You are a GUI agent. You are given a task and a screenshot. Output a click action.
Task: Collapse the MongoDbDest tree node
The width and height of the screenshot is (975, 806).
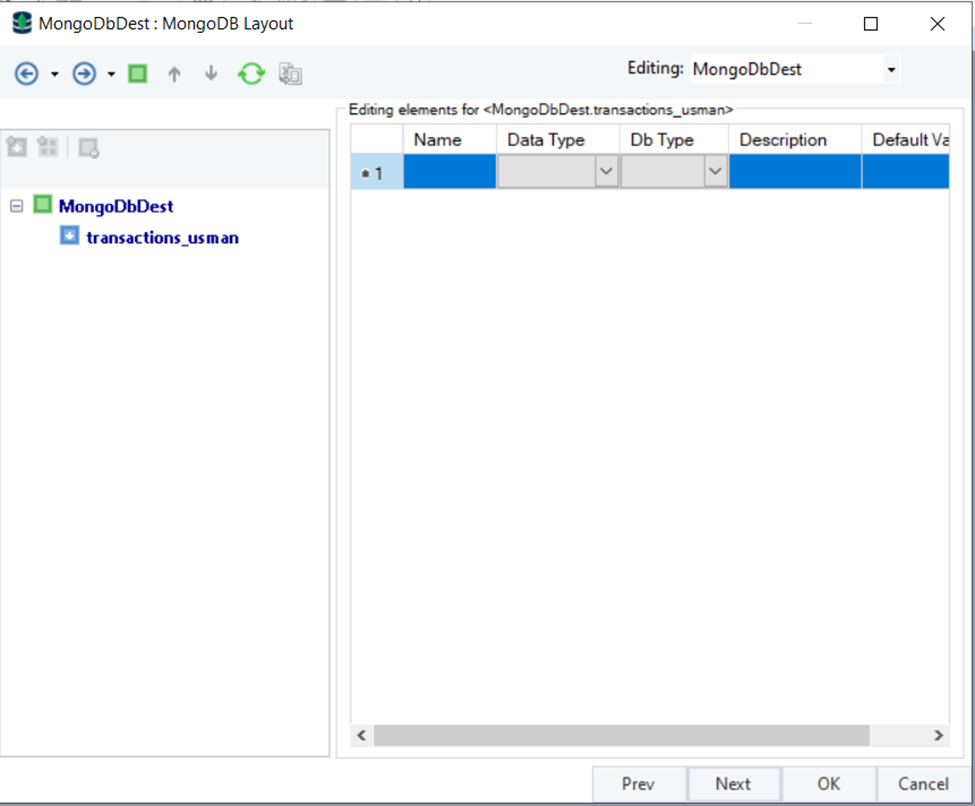16,206
